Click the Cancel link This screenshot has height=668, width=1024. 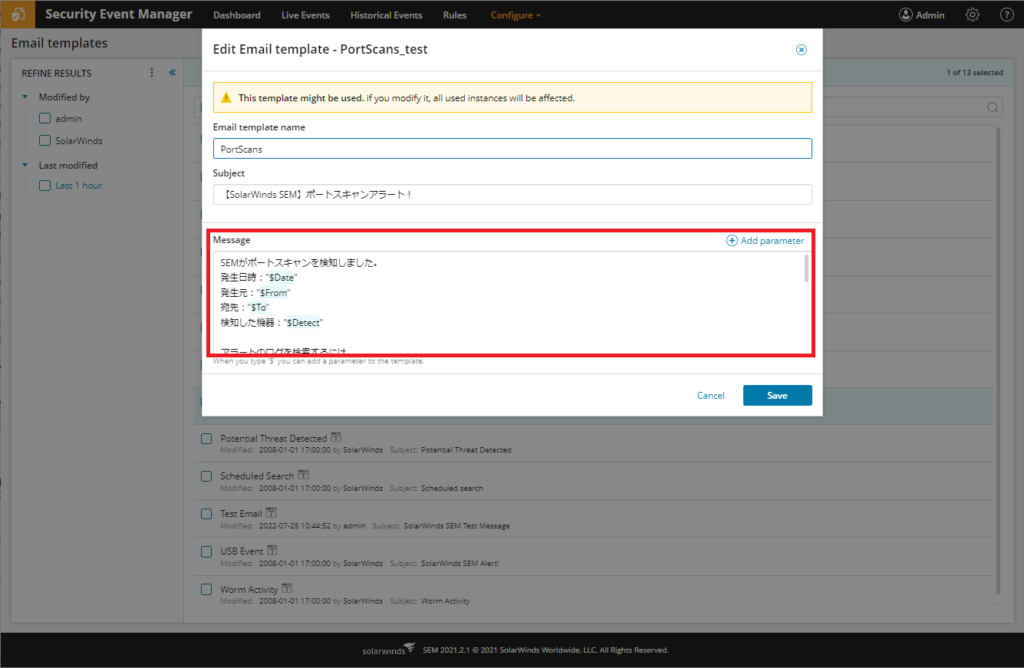coord(711,396)
